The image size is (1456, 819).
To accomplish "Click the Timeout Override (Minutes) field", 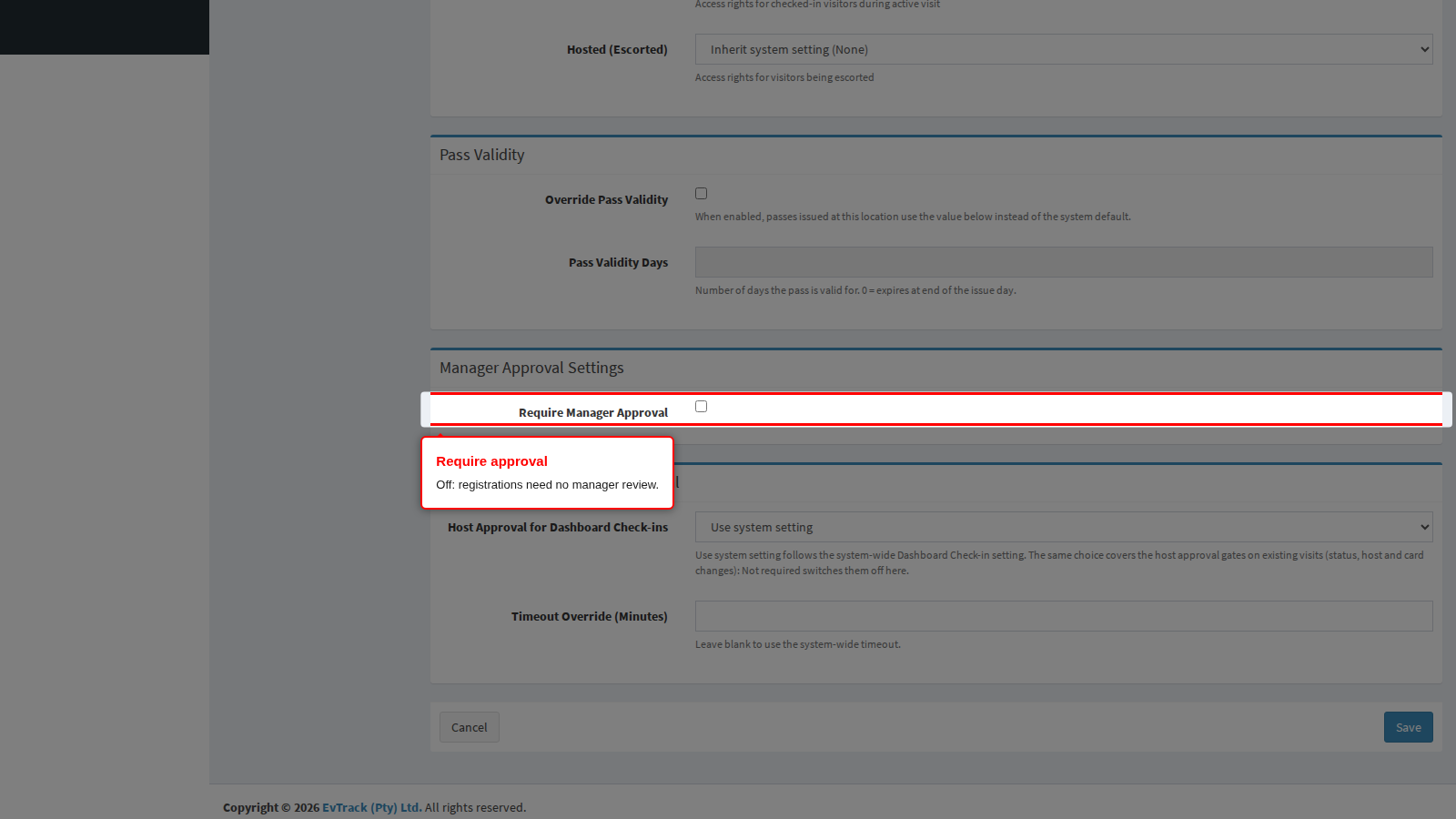I will pos(1064,616).
